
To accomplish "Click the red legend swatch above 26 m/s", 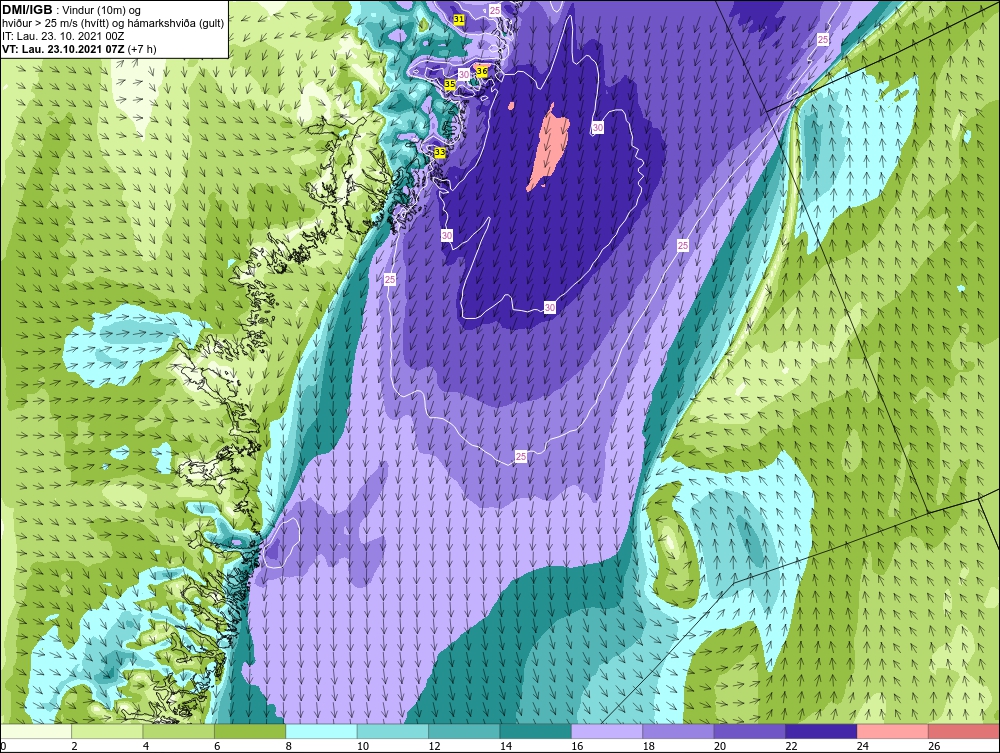I will click(x=964, y=731).
